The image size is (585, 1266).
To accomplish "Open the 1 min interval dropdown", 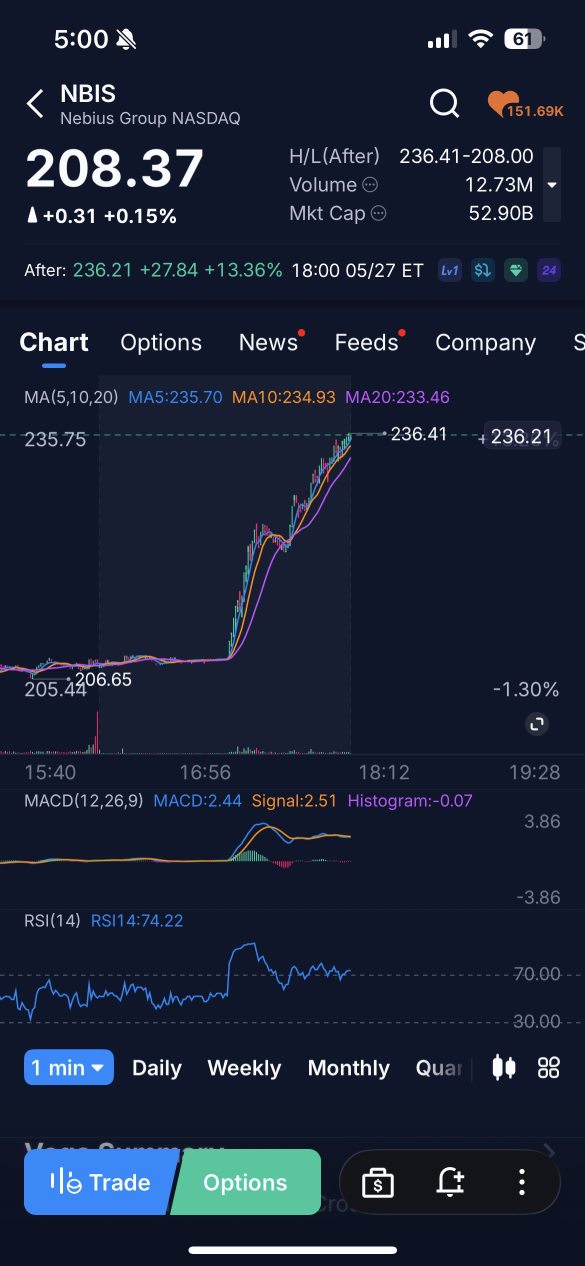I will click(x=69, y=1068).
